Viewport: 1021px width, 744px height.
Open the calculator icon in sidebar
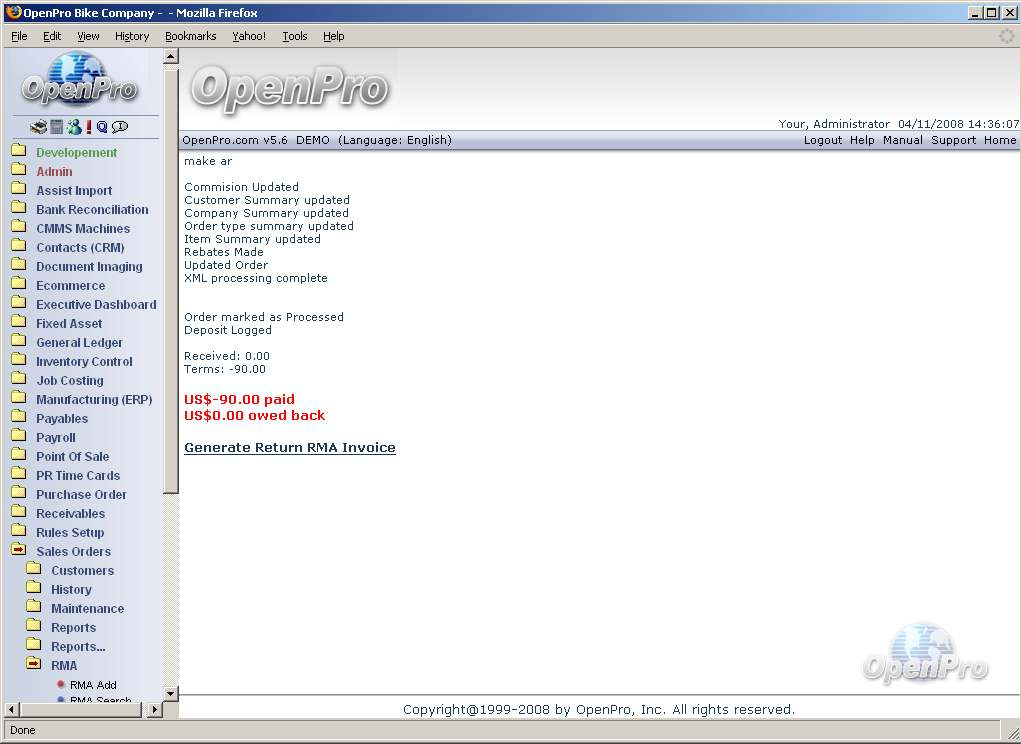coord(57,127)
